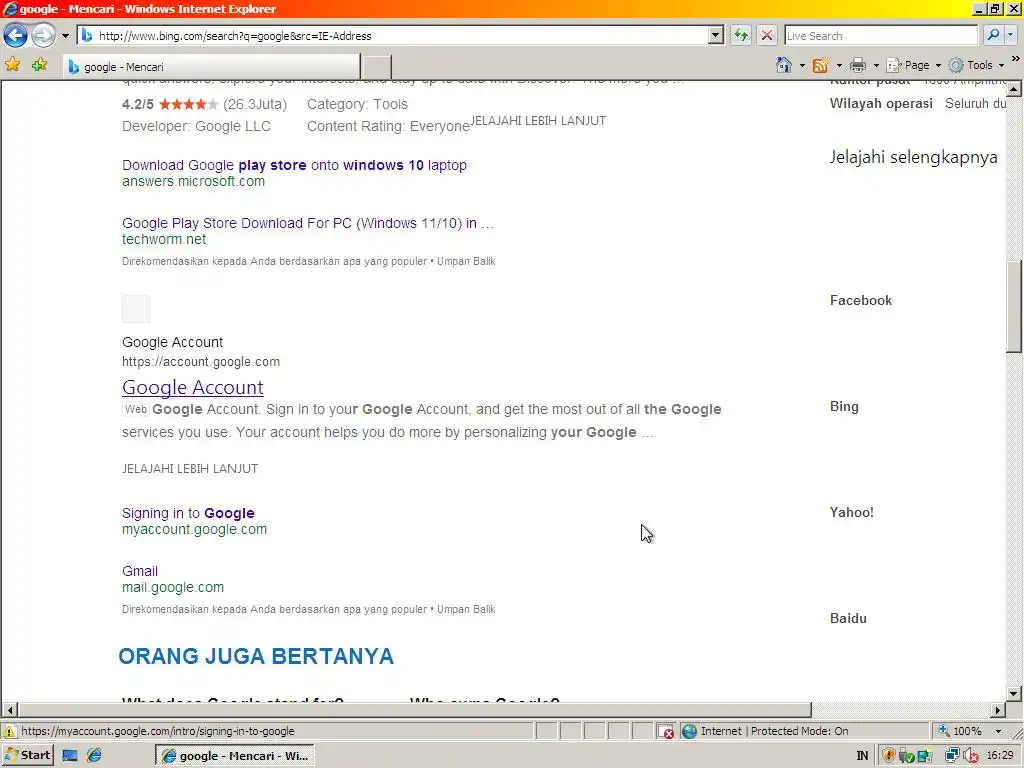Click the Jelajahi selengkapnya heading
This screenshot has height=768, width=1024.
(913, 157)
